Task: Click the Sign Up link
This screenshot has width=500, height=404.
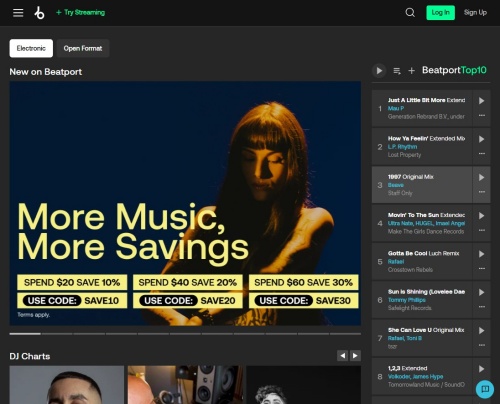Action: 475,13
